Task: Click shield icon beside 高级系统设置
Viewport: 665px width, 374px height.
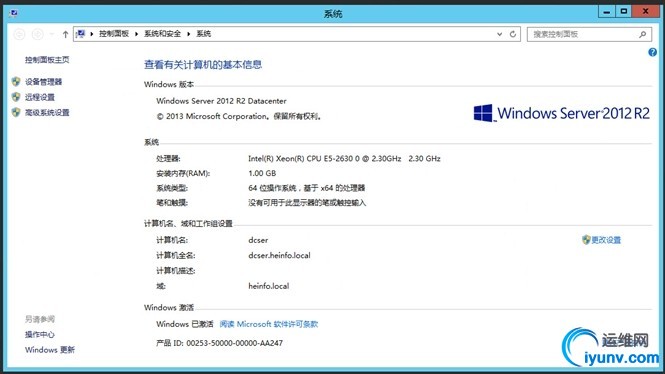Action: [16, 112]
